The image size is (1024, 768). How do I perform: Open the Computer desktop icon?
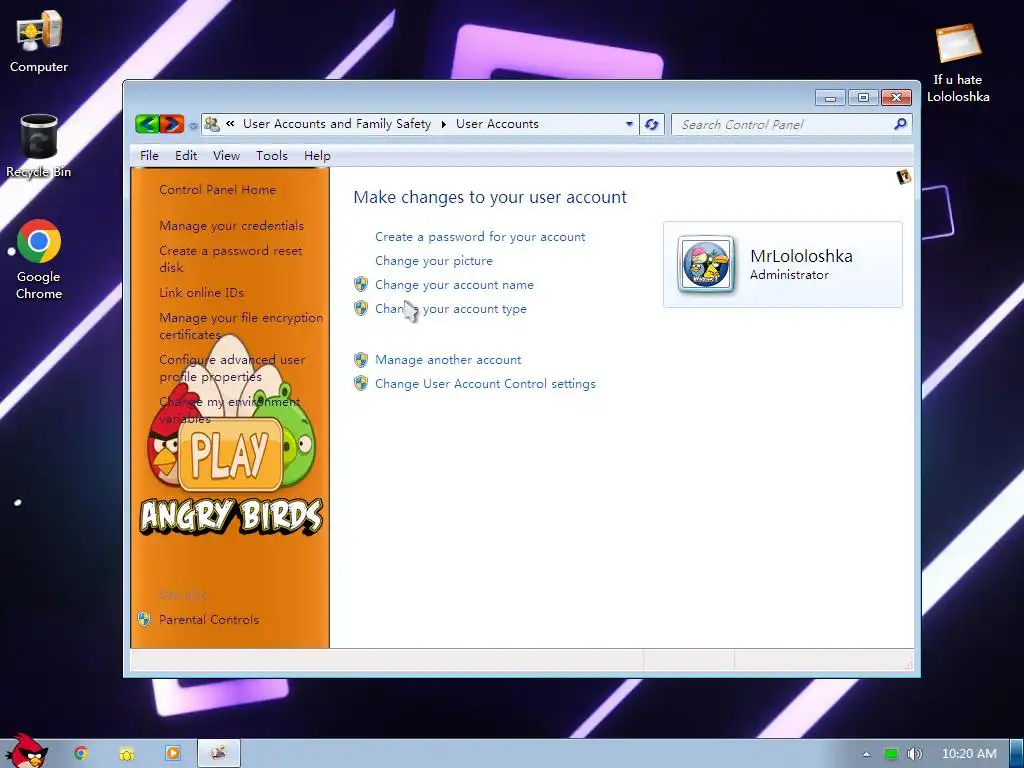coord(39,41)
